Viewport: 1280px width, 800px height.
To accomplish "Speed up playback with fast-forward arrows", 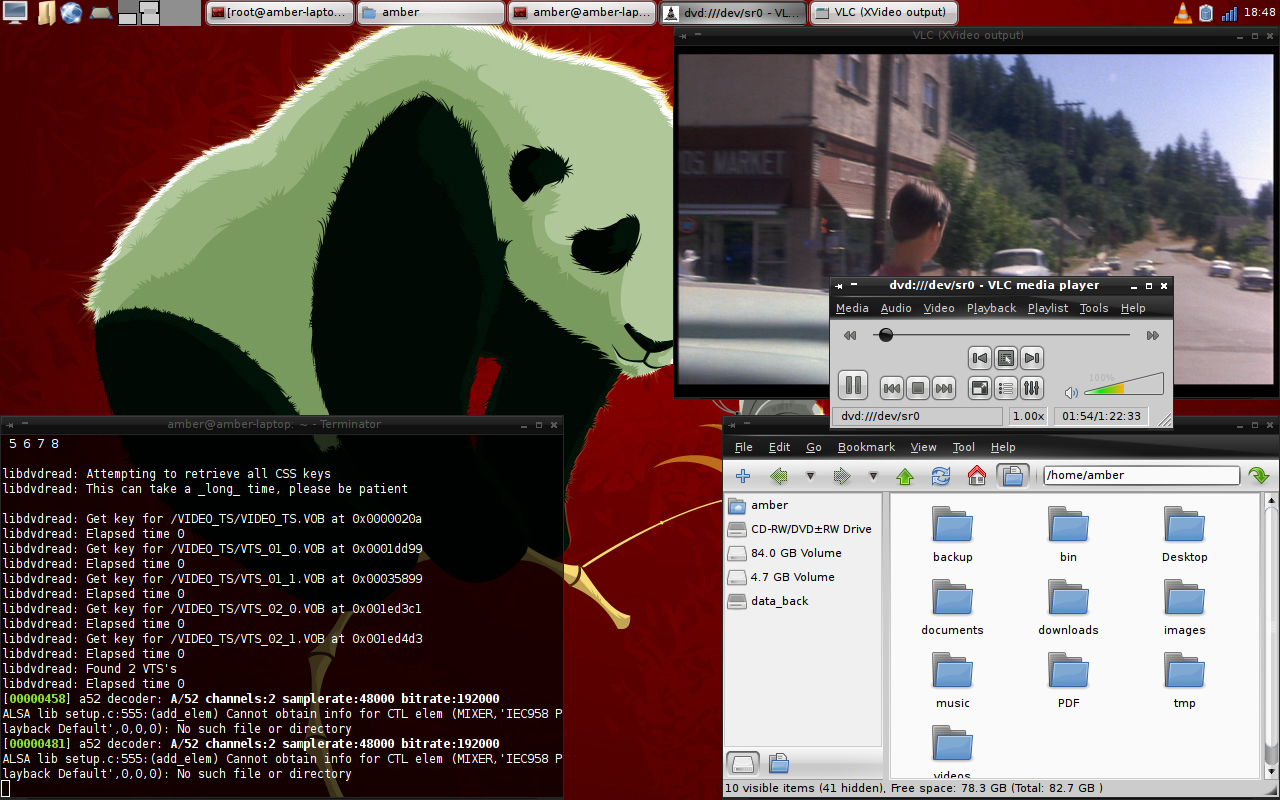I will pyautogui.click(x=1153, y=336).
